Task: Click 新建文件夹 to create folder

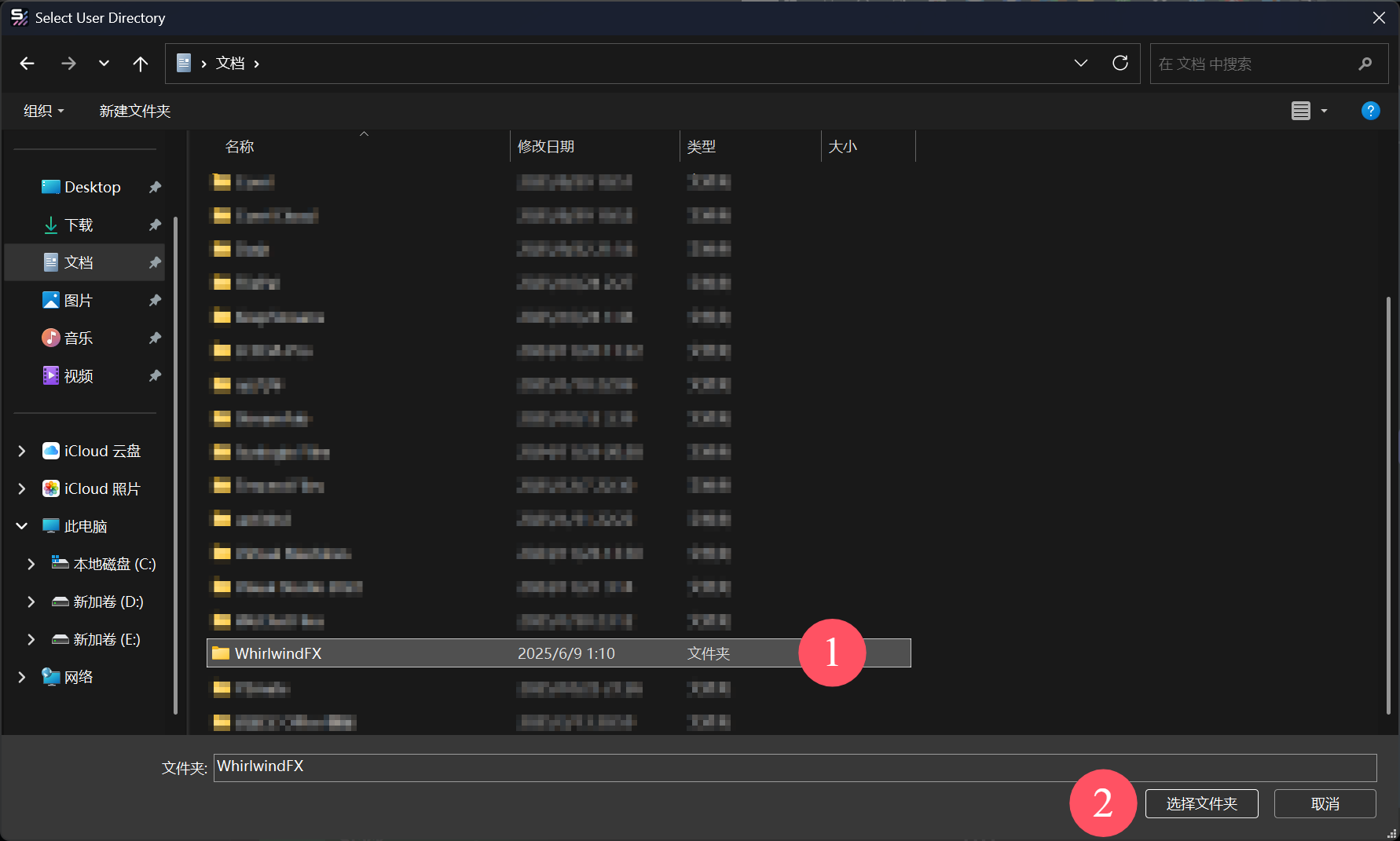Action: pyautogui.click(x=135, y=111)
